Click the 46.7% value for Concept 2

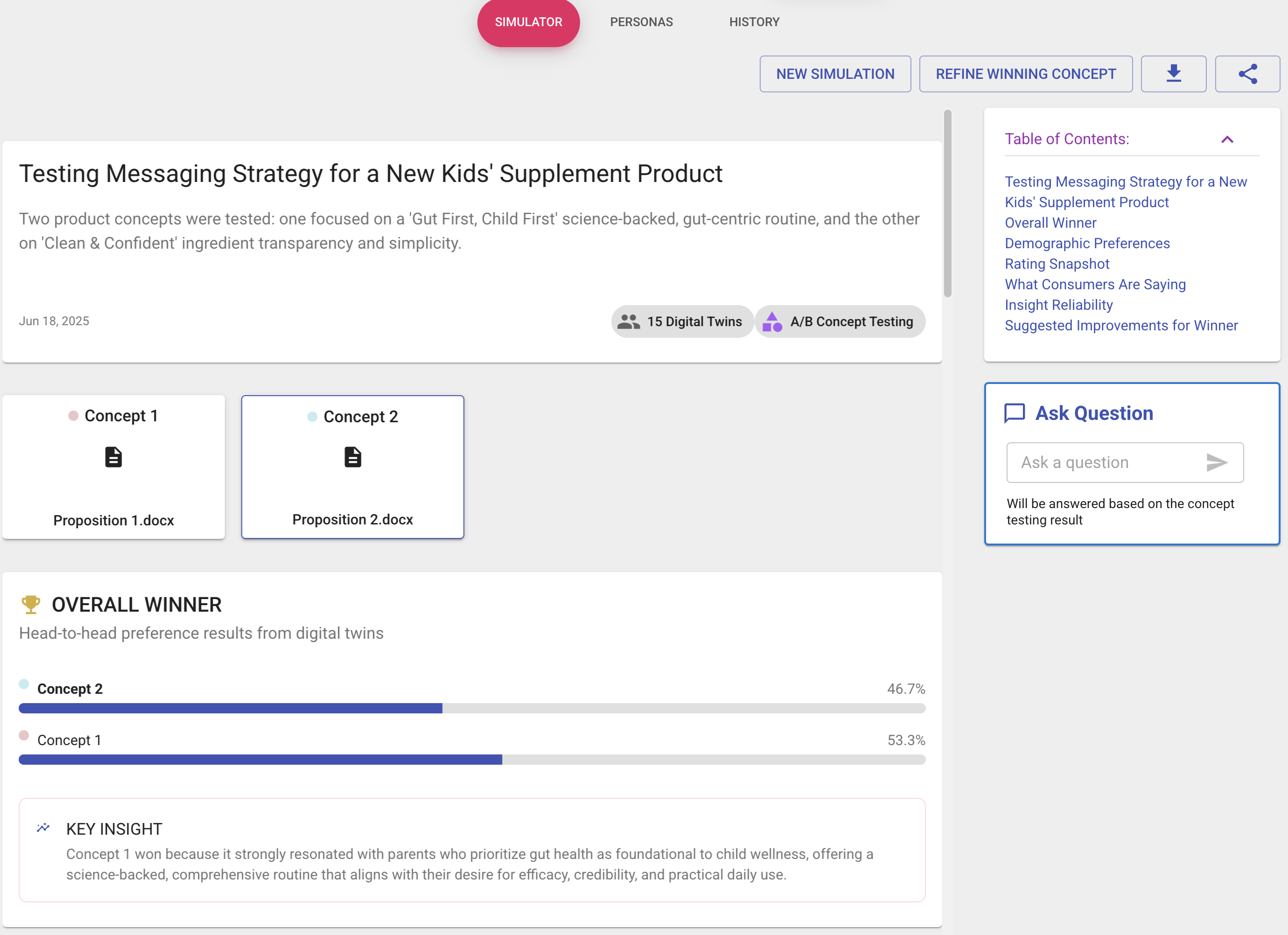(x=906, y=689)
